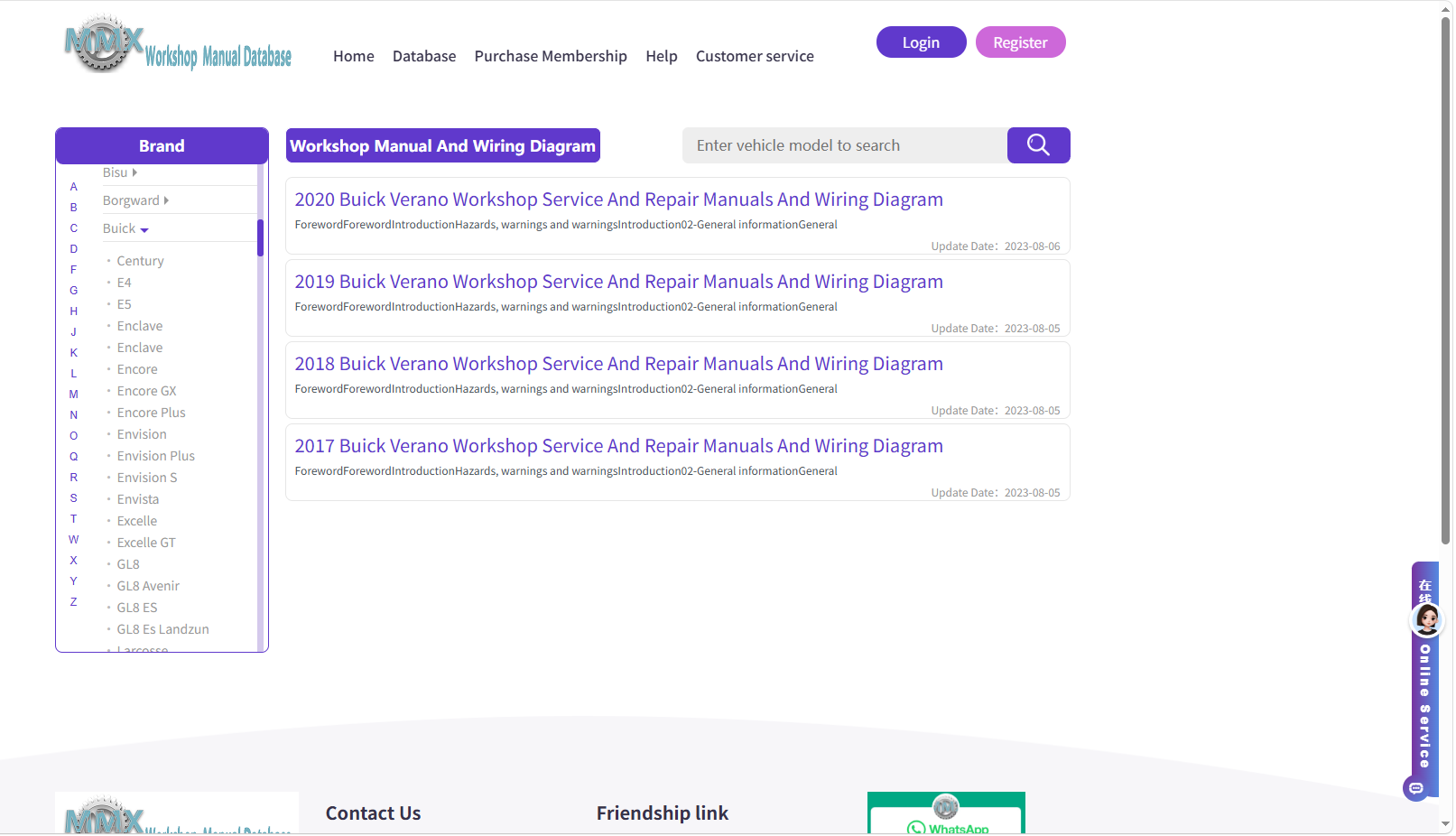Click the page vertical scrollbar

1446,280
